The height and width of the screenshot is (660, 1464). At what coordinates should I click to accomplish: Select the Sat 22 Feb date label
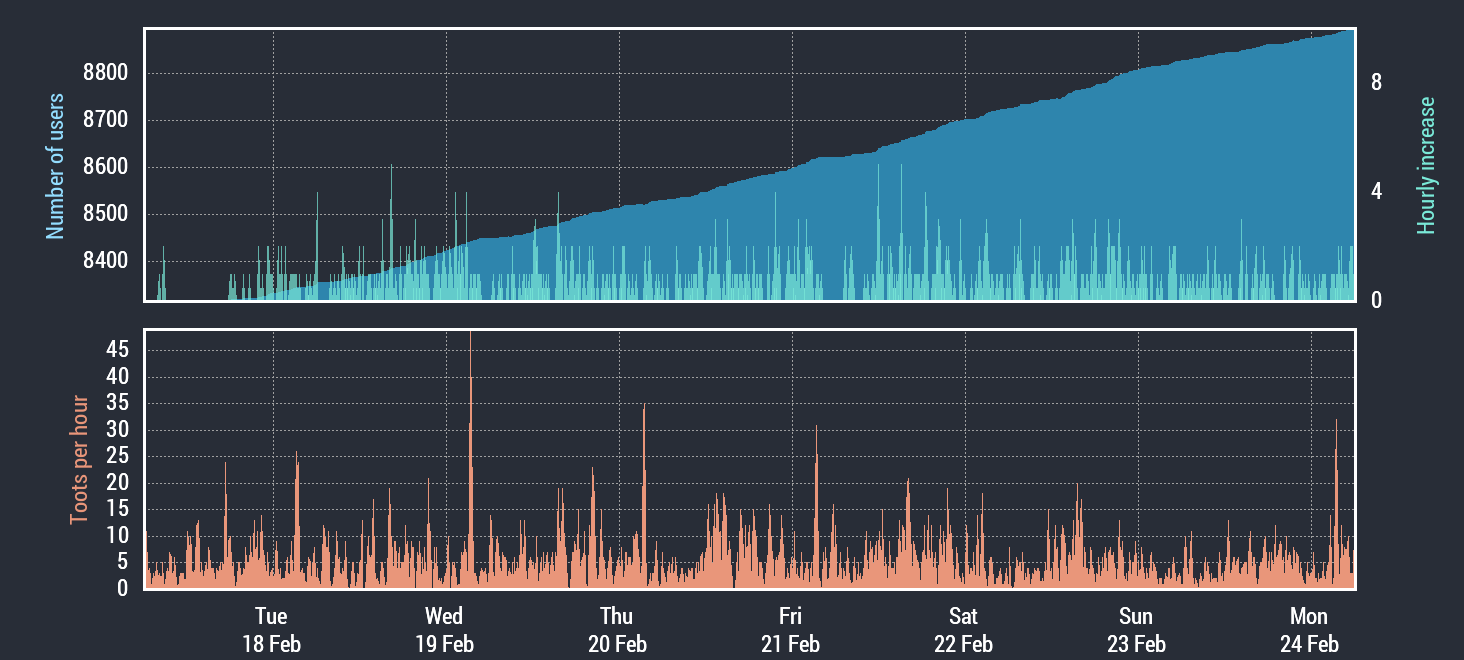coord(963,629)
